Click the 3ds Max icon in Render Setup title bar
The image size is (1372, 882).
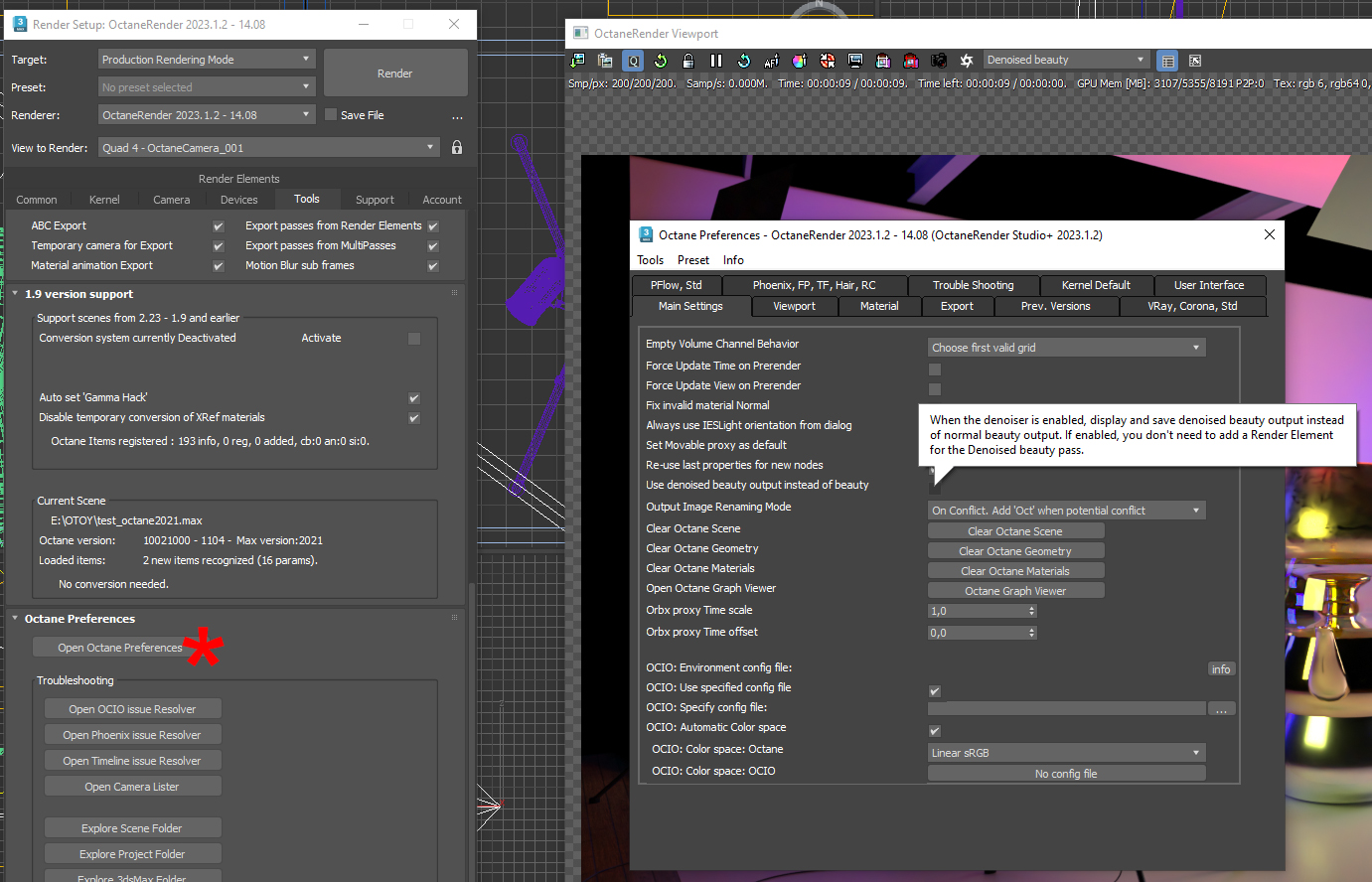click(20, 24)
